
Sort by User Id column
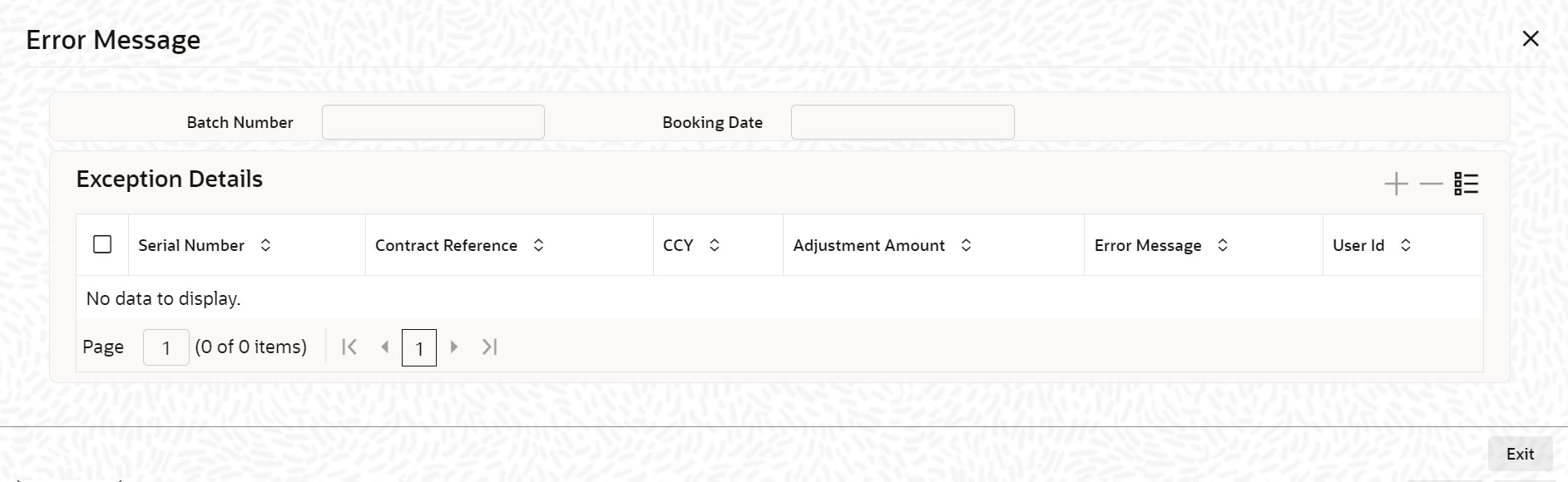[1405, 245]
